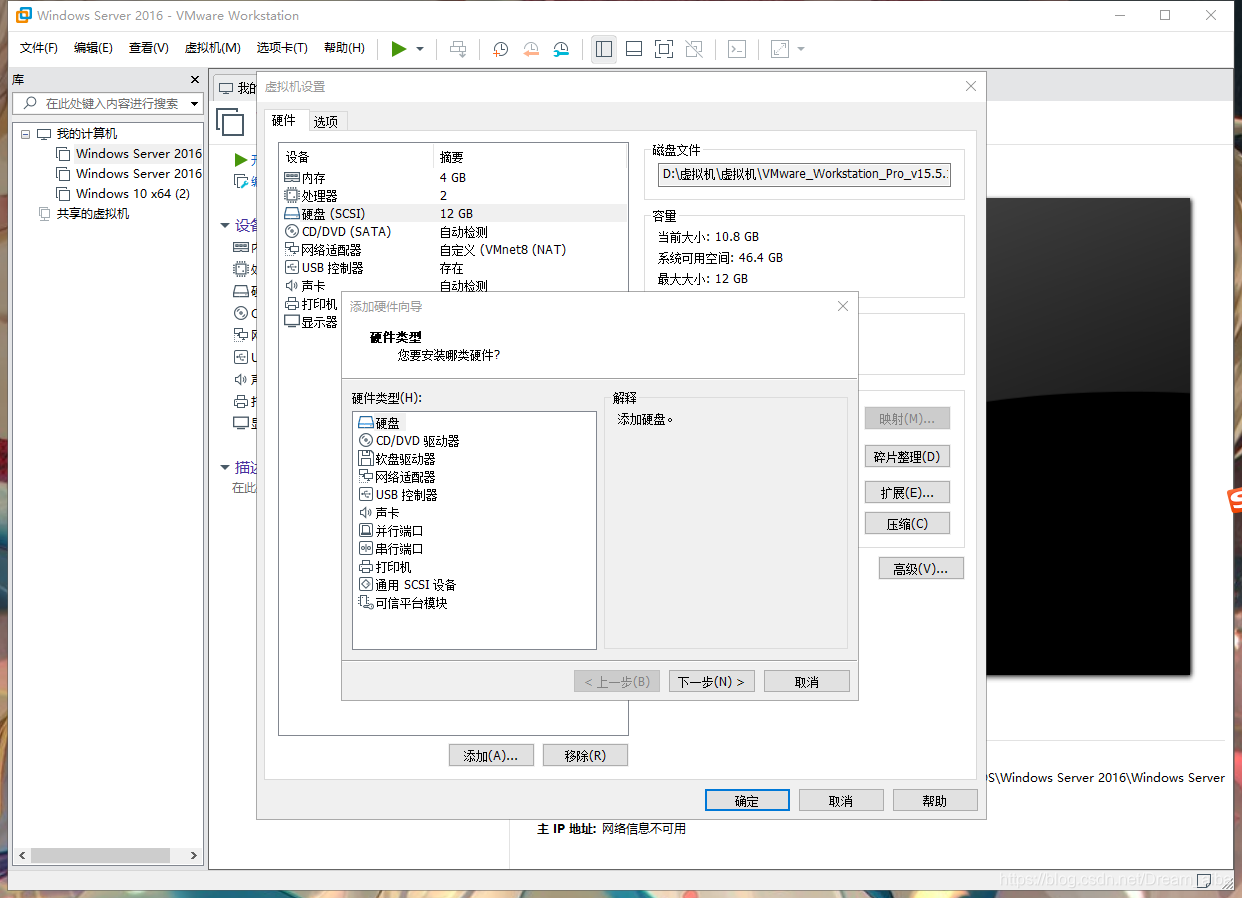Select 内存 in settings device list
The image size is (1242, 898).
(x=455, y=178)
